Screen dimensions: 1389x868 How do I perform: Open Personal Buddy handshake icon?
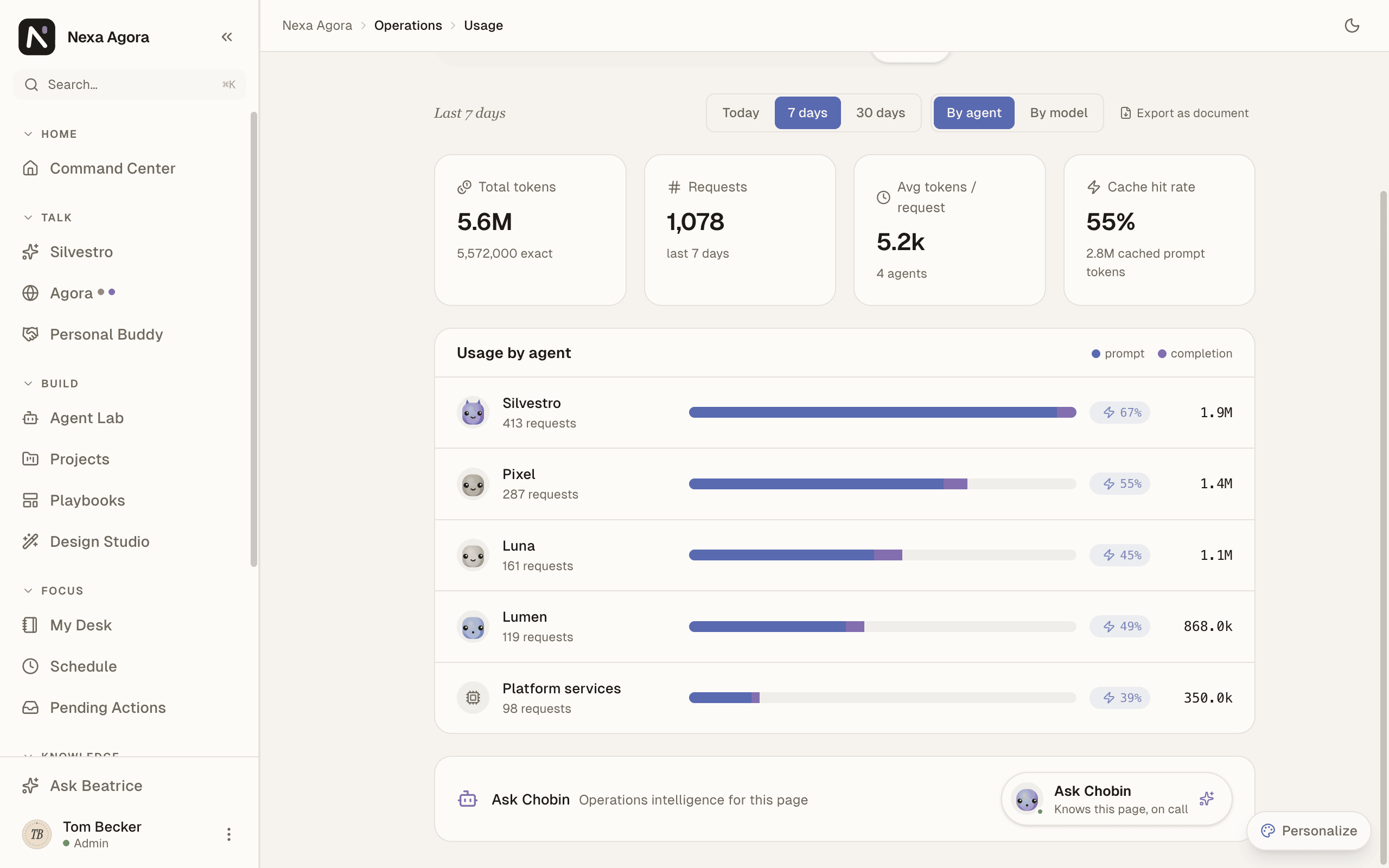click(30, 334)
